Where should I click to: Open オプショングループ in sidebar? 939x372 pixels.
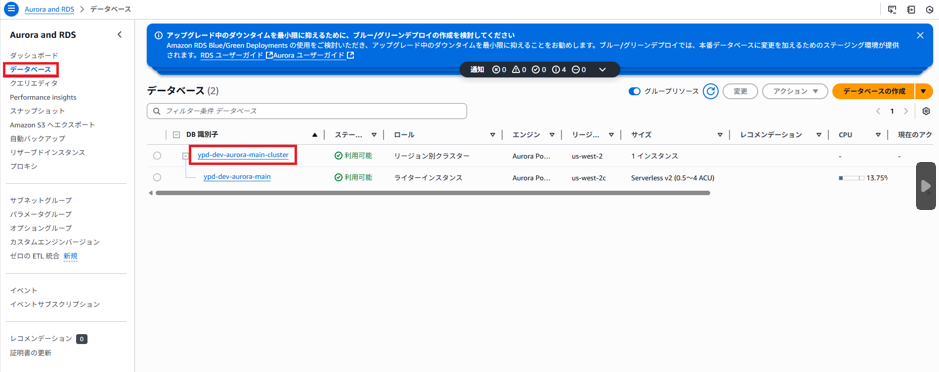pyautogui.click(x=41, y=228)
